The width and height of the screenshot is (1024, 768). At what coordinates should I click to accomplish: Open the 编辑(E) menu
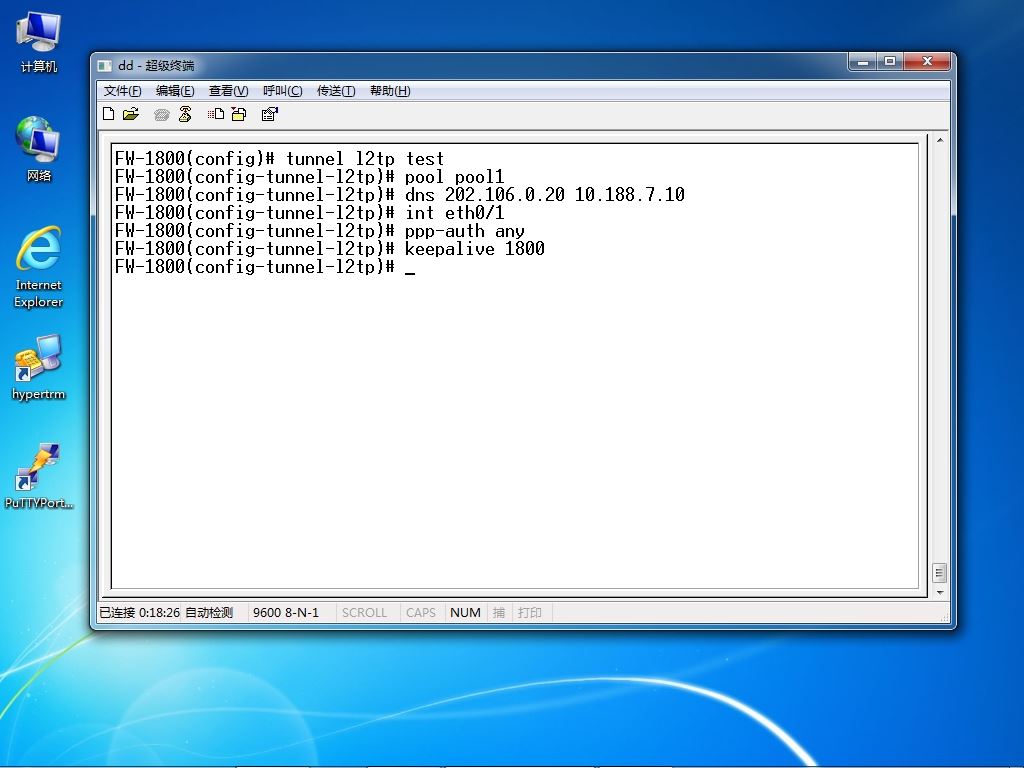tap(175, 91)
